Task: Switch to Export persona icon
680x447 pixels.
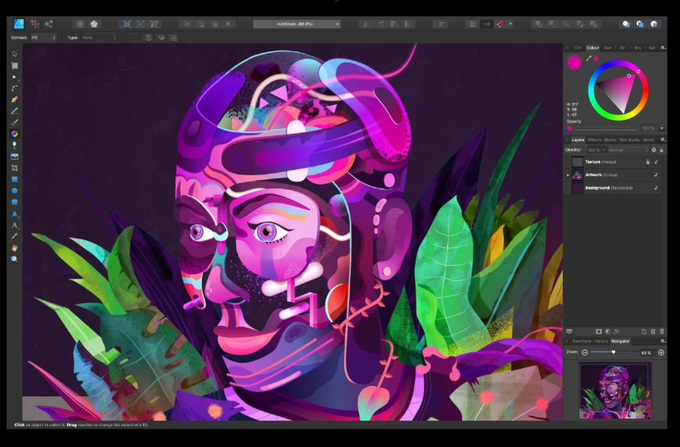Action: 49,24
